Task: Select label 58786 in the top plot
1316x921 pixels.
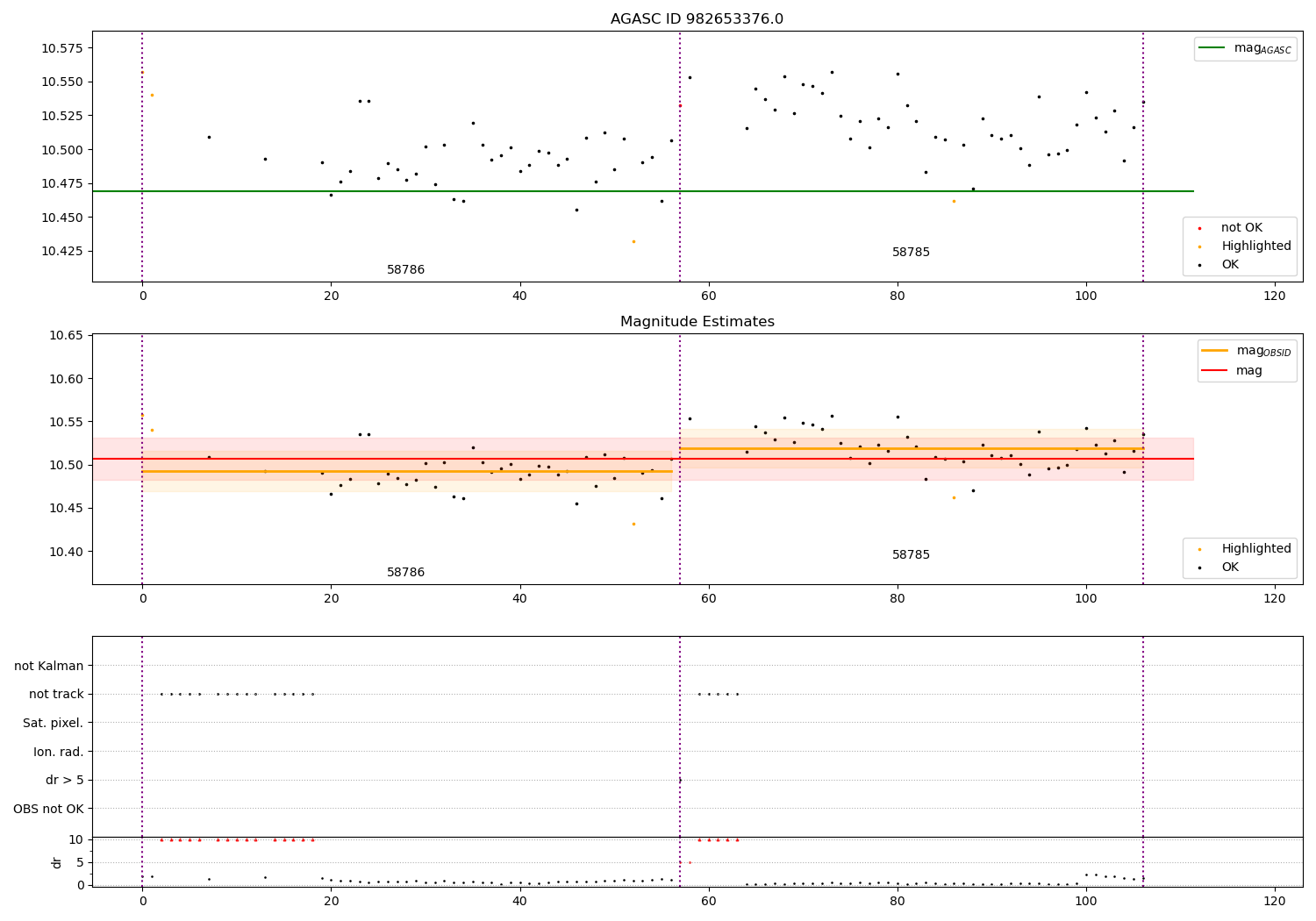Action: click(x=406, y=270)
